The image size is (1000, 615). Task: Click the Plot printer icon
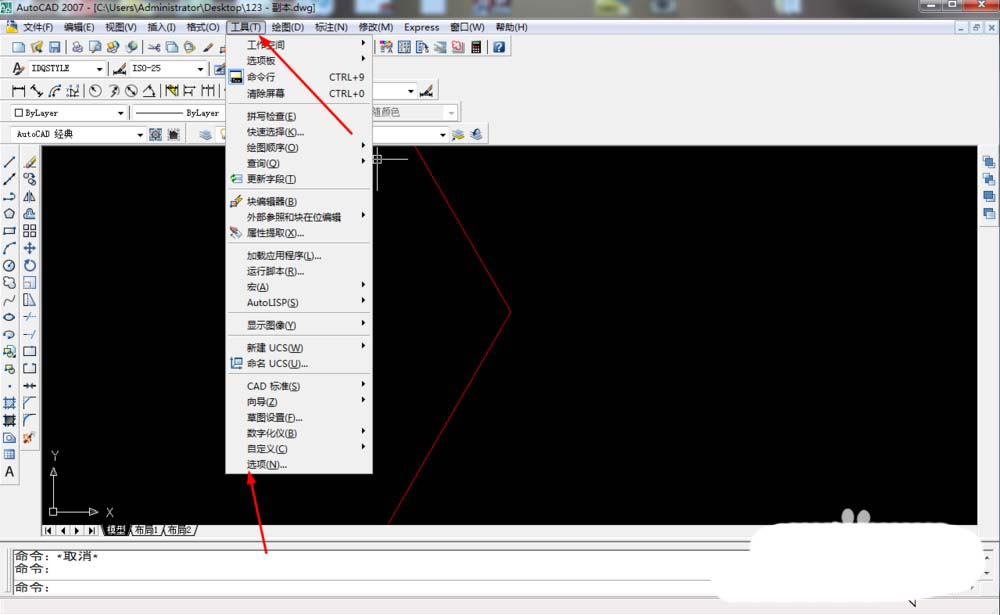coord(77,47)
